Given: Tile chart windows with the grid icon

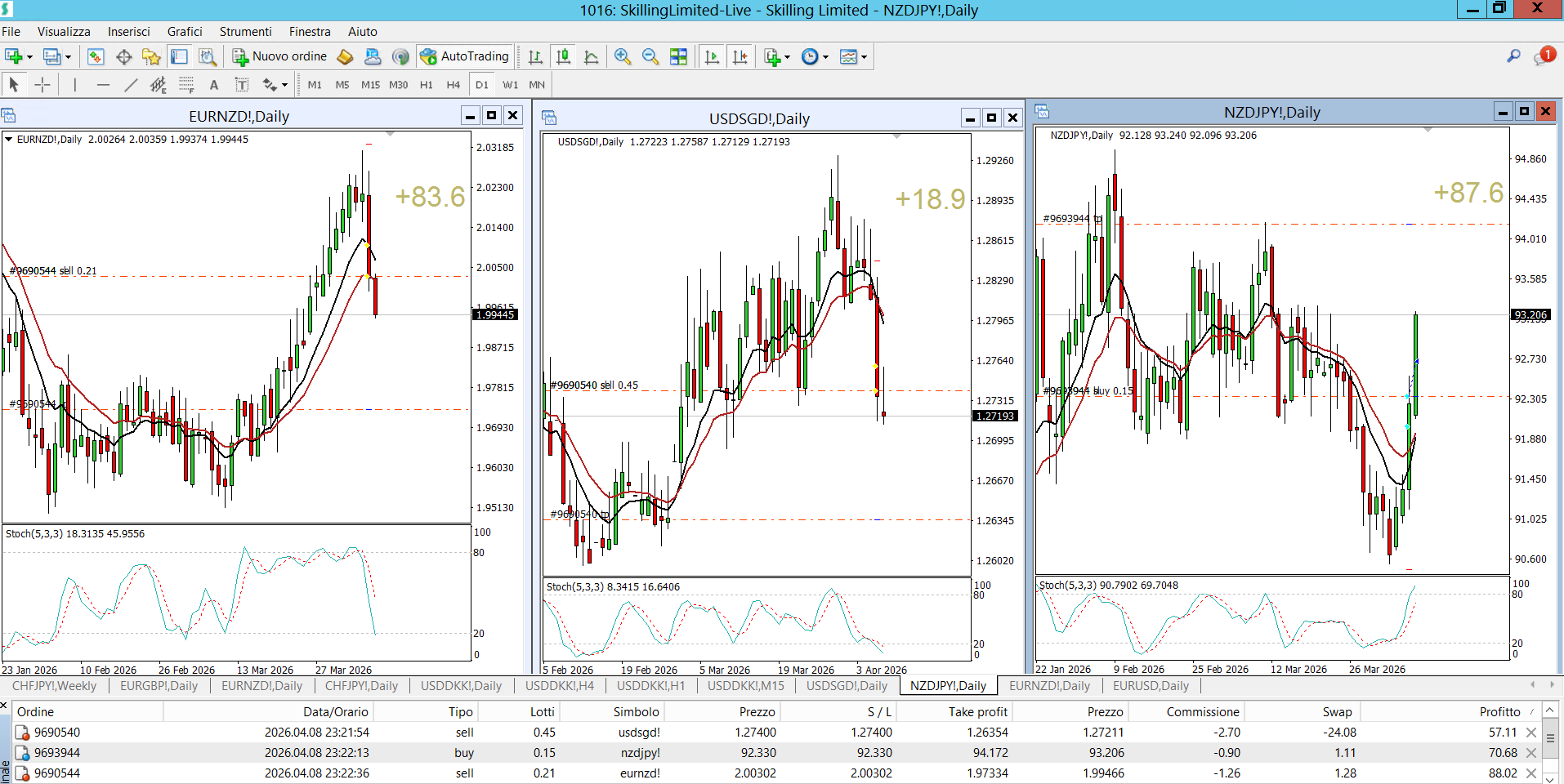Looking at the screenshot, I should [x=678, y=56].
